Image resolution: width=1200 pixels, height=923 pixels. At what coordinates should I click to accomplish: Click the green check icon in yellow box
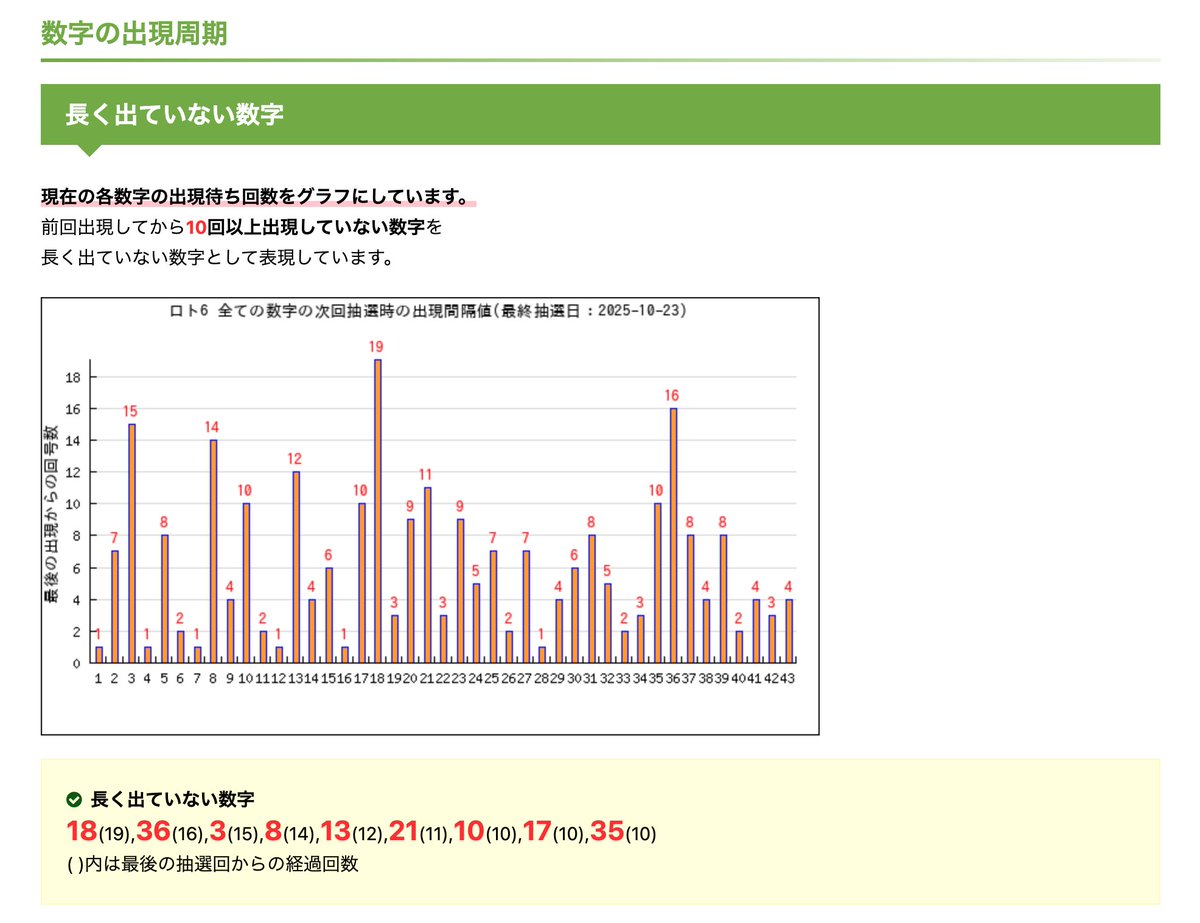pos(73,799)
